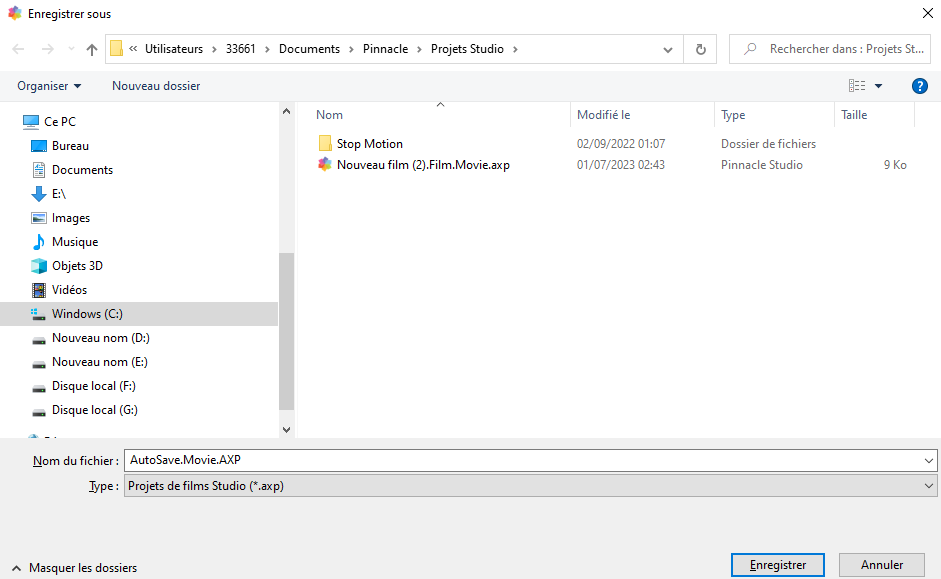Click the Pinnacle breadcrumb
941x579 pixels.
click(385, 49)
